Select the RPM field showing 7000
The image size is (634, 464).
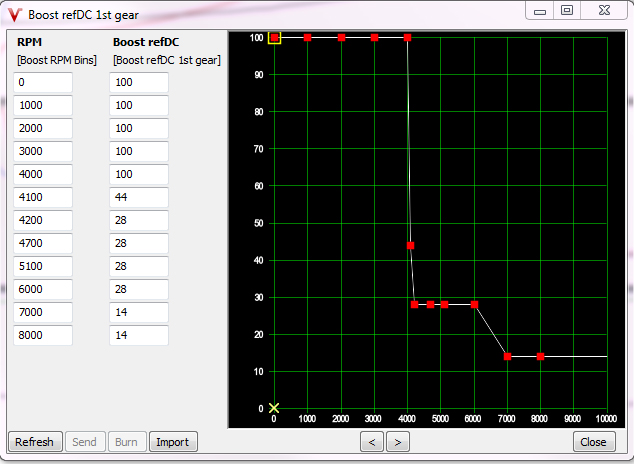(43, 312)
